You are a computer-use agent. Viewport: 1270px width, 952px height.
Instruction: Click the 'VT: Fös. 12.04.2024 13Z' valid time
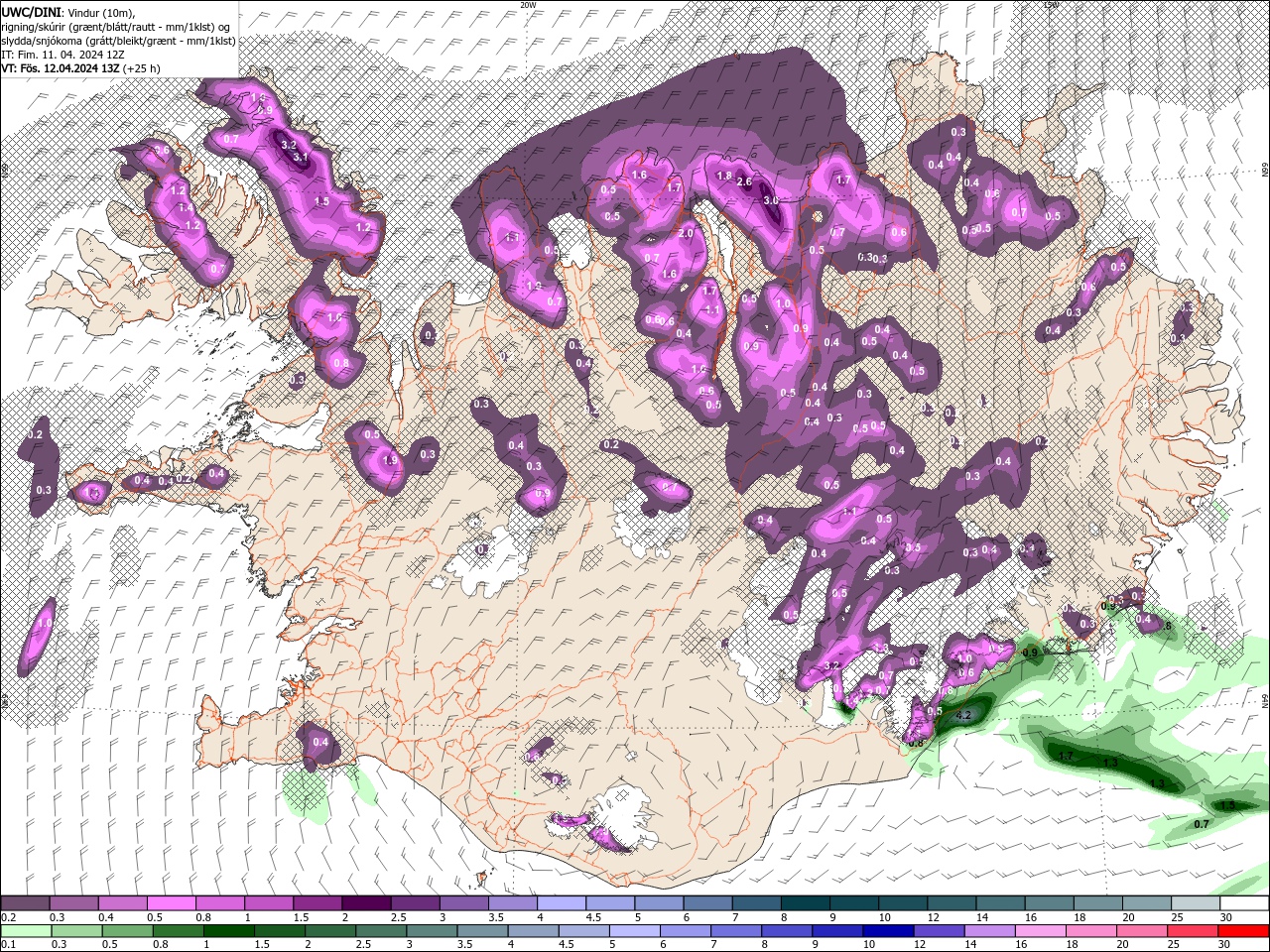click(61, 69)
